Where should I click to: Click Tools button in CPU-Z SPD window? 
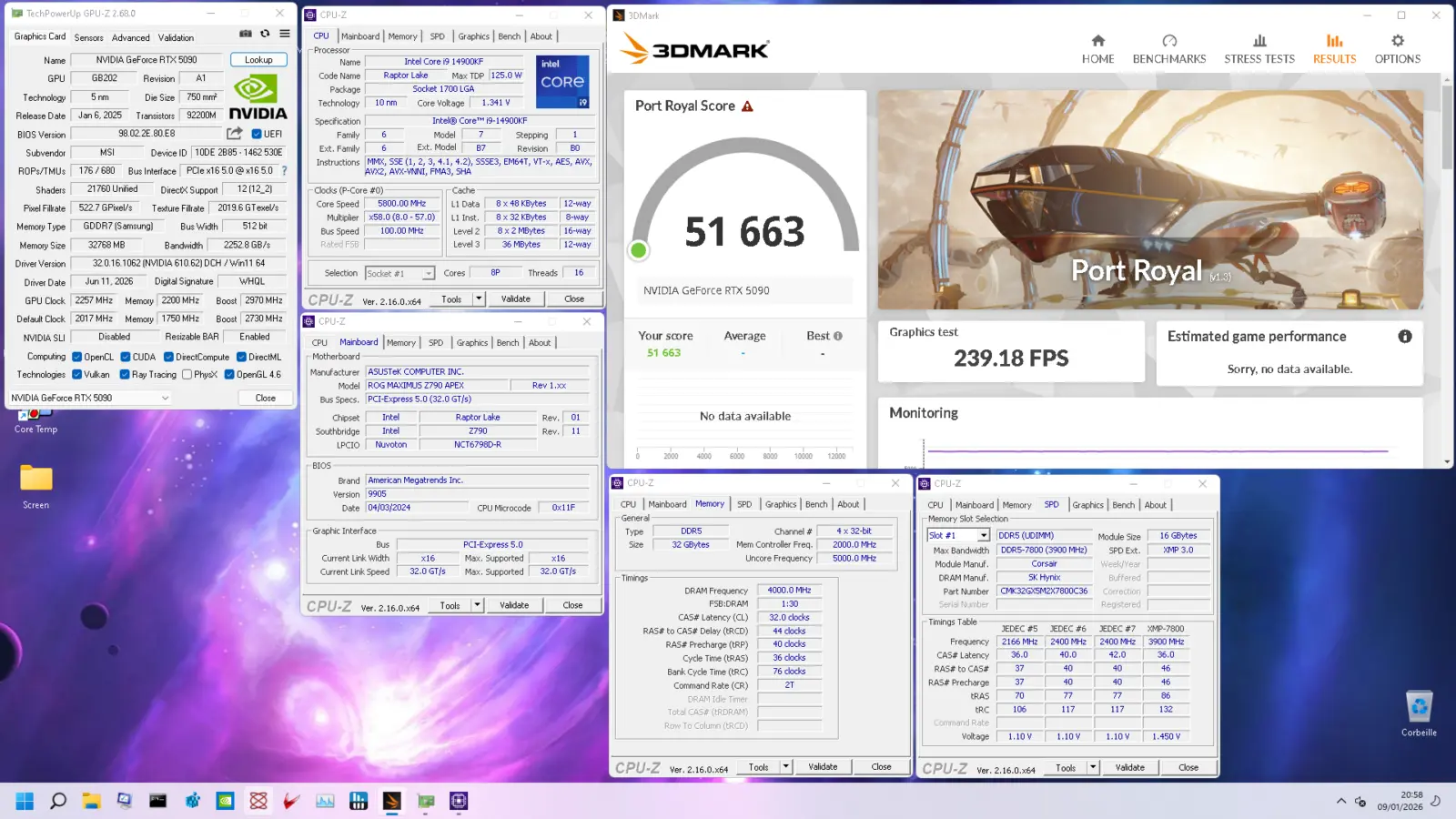coord(1066,767)
